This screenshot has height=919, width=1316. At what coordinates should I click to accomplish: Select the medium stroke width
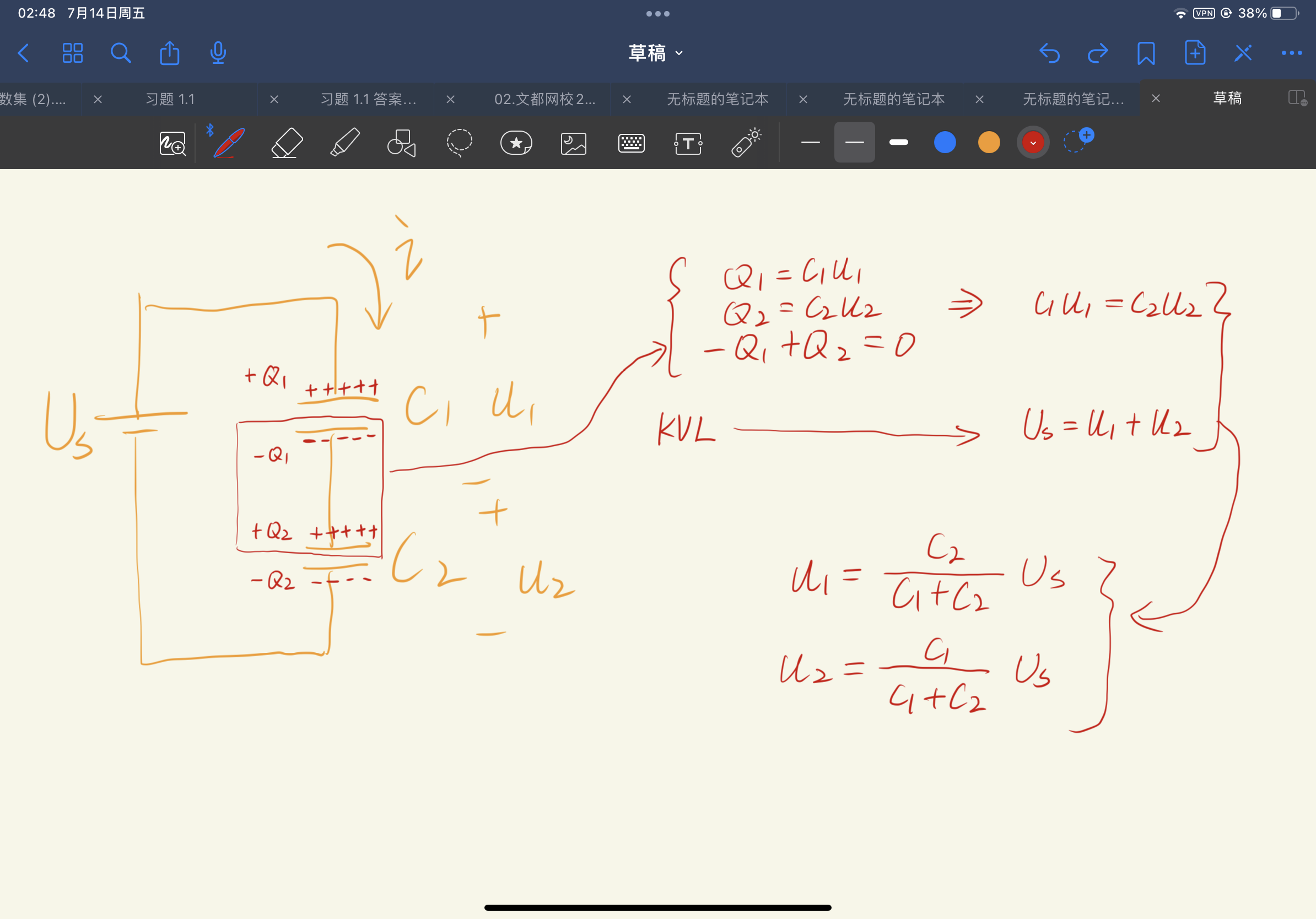pos(854,142)
